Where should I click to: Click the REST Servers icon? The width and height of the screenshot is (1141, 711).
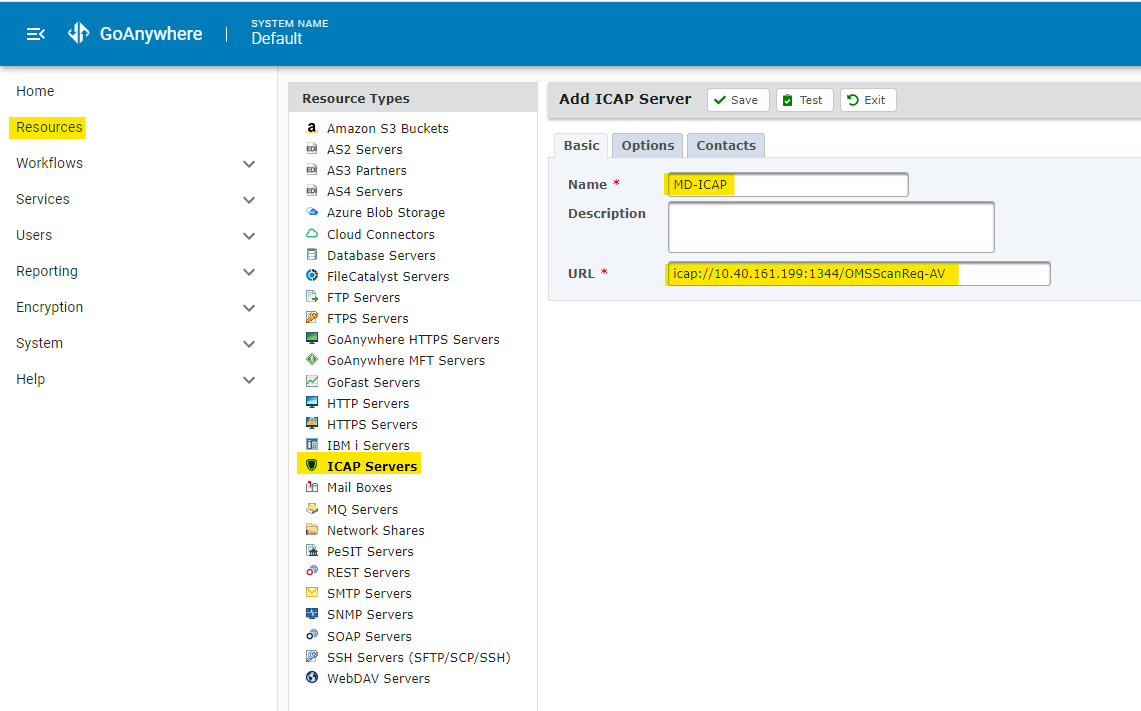312,572
